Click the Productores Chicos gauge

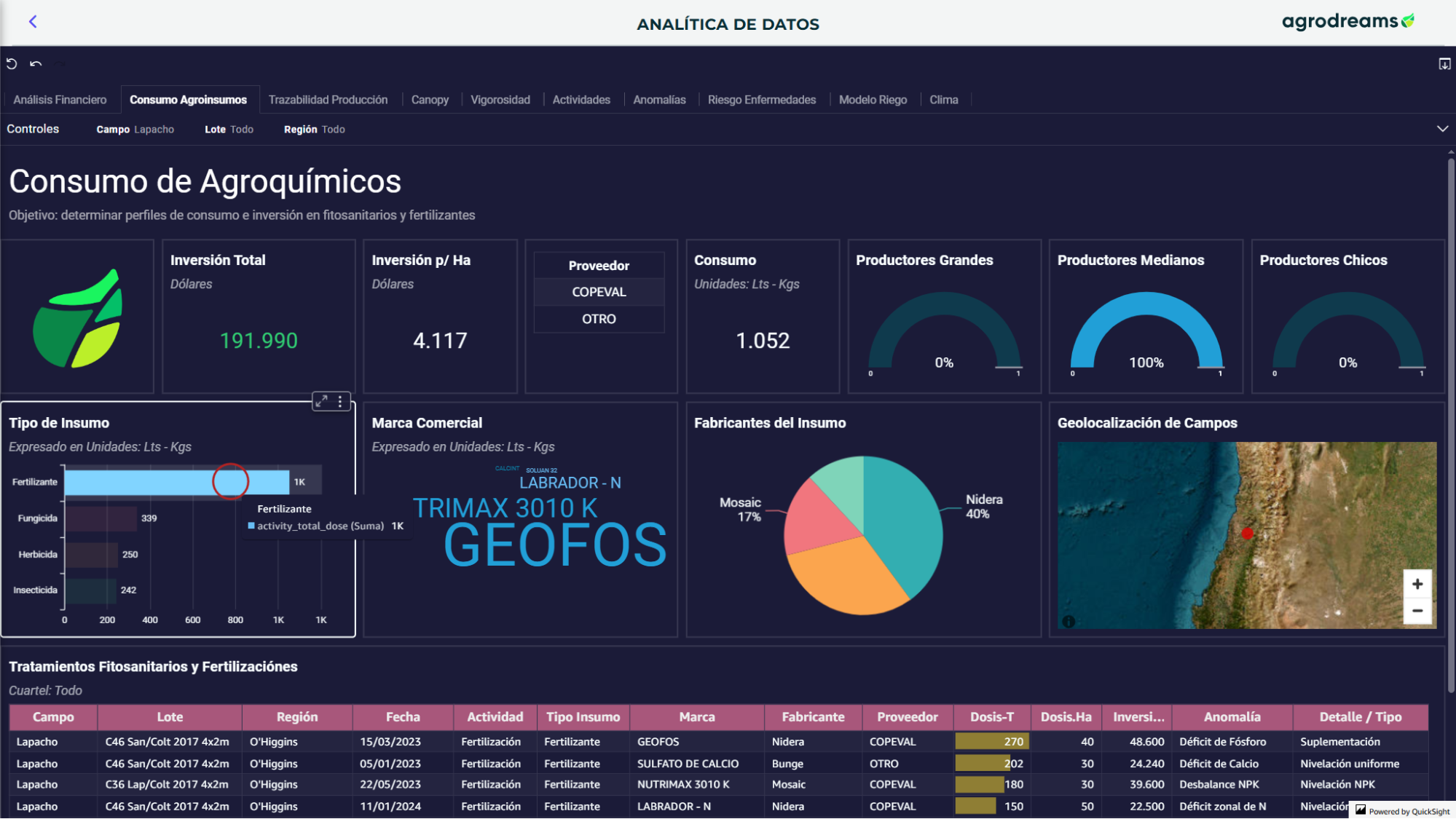[1348, 331]
